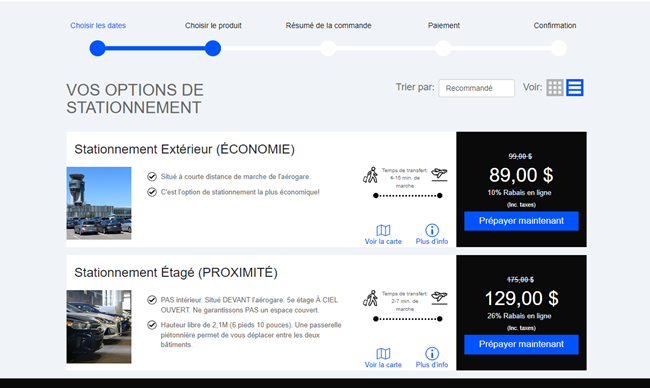
Task: Open info icon for Stationnement Étagé
Action: point(432,354)
